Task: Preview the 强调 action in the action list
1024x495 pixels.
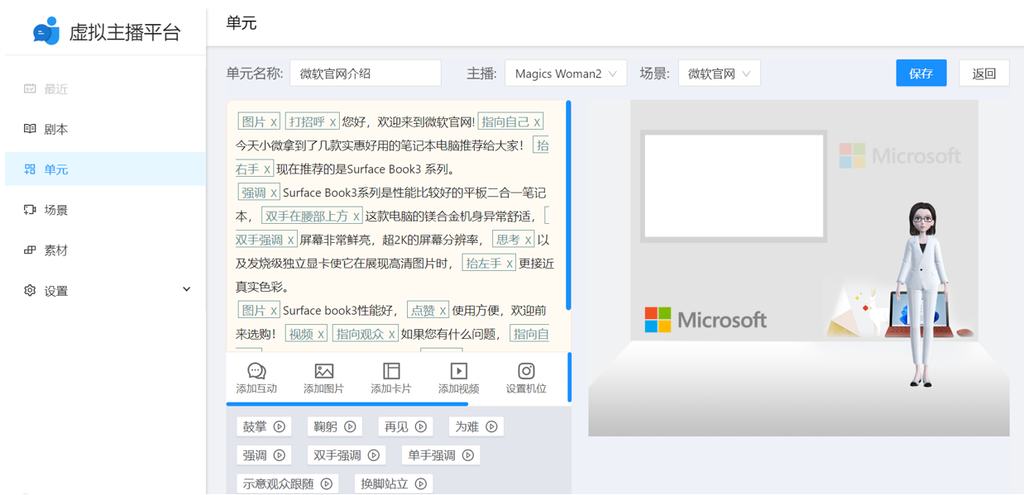Action: [x=279, y=455]
